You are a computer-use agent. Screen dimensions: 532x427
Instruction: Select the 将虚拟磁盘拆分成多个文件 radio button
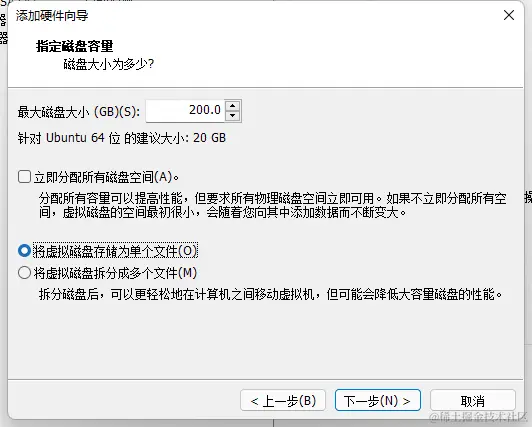click(x=24, y=273)
